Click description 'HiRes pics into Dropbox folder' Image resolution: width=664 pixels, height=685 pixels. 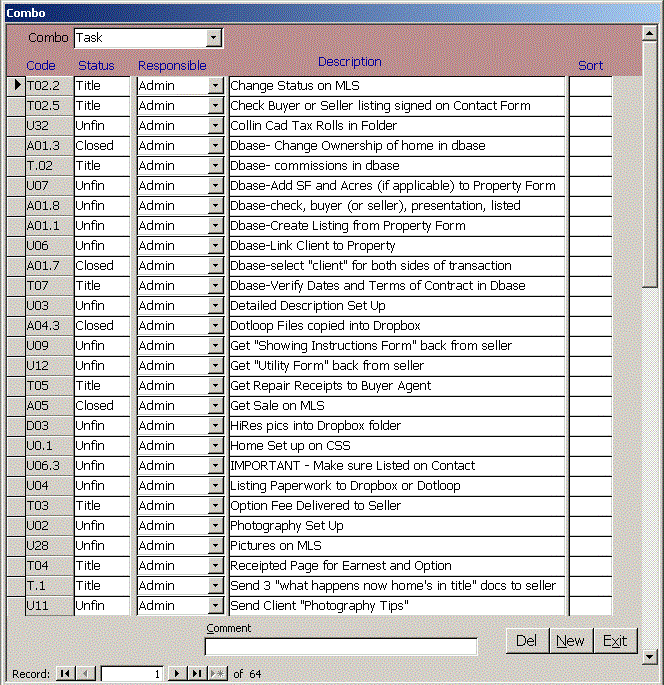397,426
